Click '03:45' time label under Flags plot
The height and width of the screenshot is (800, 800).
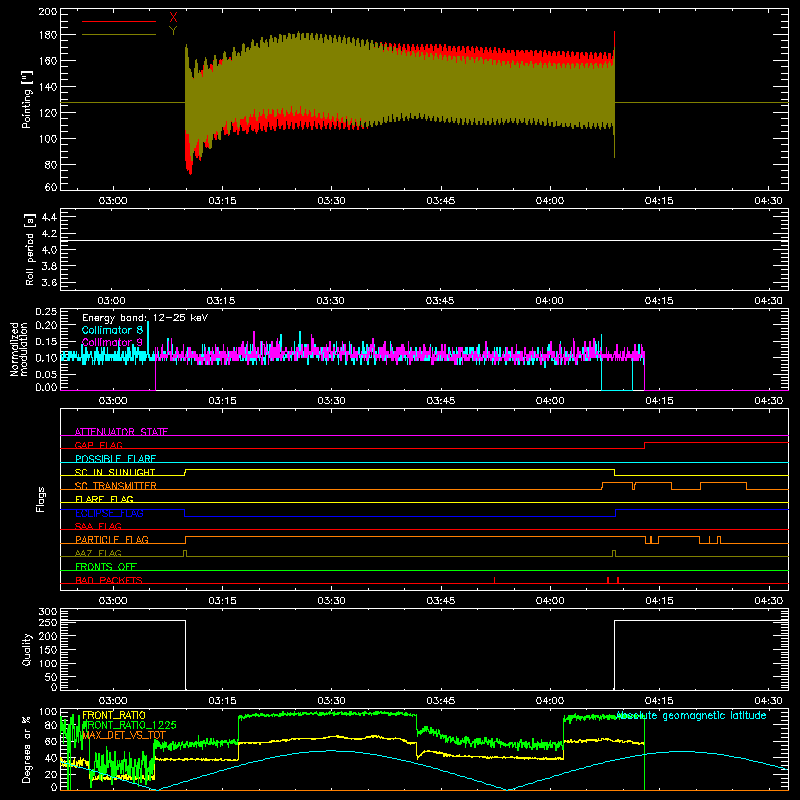pos(441,601)
